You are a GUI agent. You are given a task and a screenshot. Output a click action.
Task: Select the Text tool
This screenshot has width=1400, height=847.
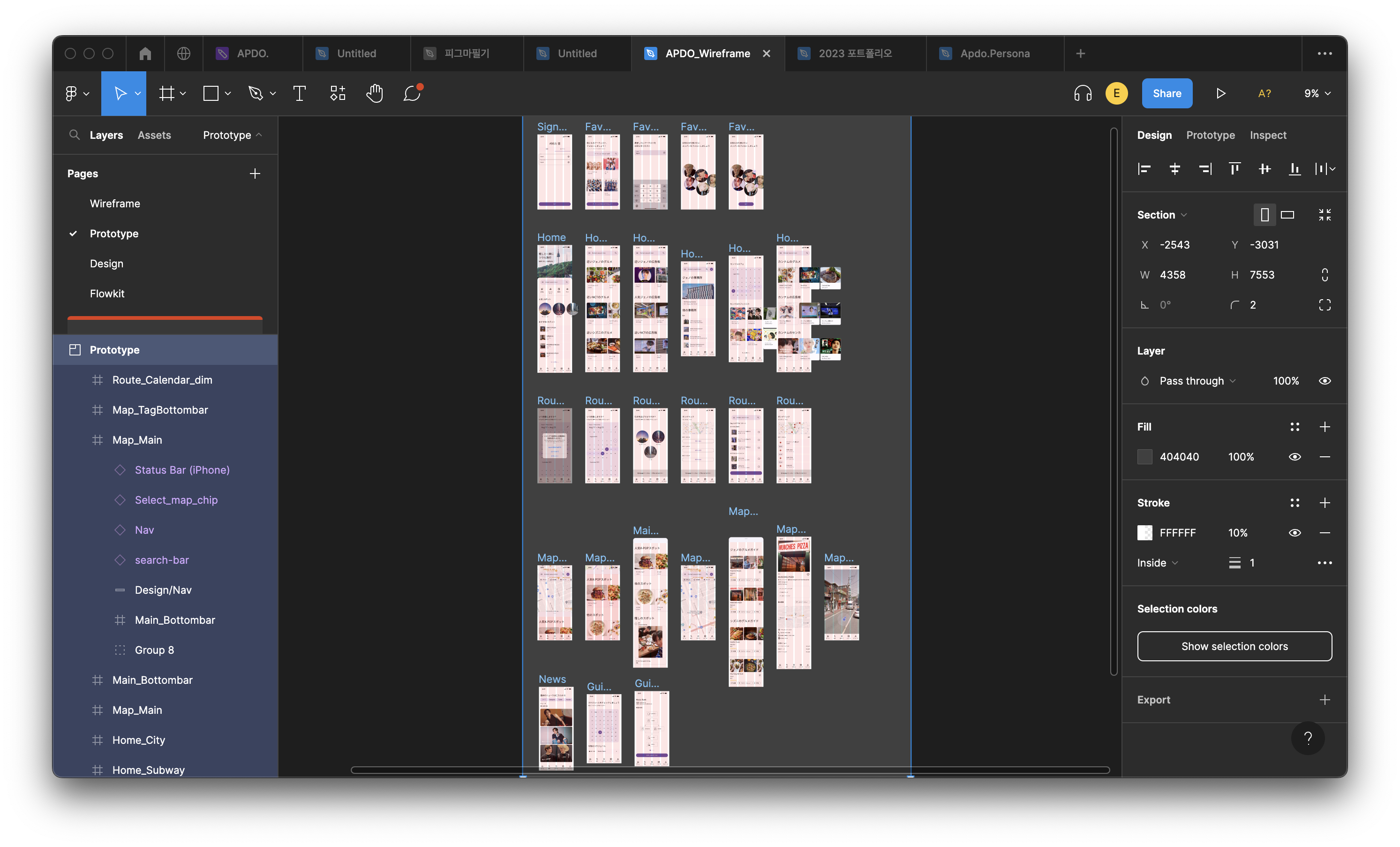click(x=300, y=93)
